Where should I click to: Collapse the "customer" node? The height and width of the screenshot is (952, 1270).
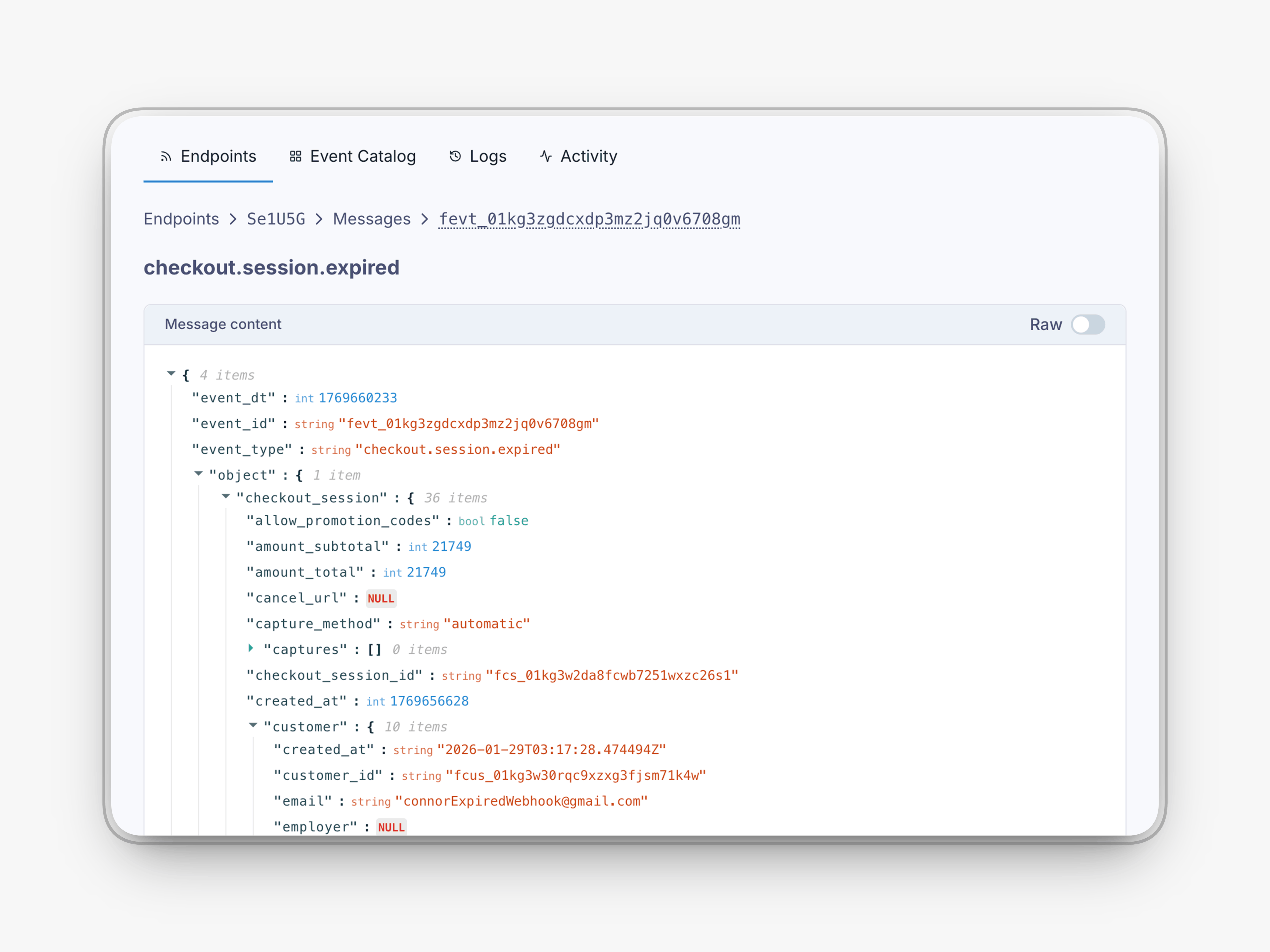tap(253, 725)
